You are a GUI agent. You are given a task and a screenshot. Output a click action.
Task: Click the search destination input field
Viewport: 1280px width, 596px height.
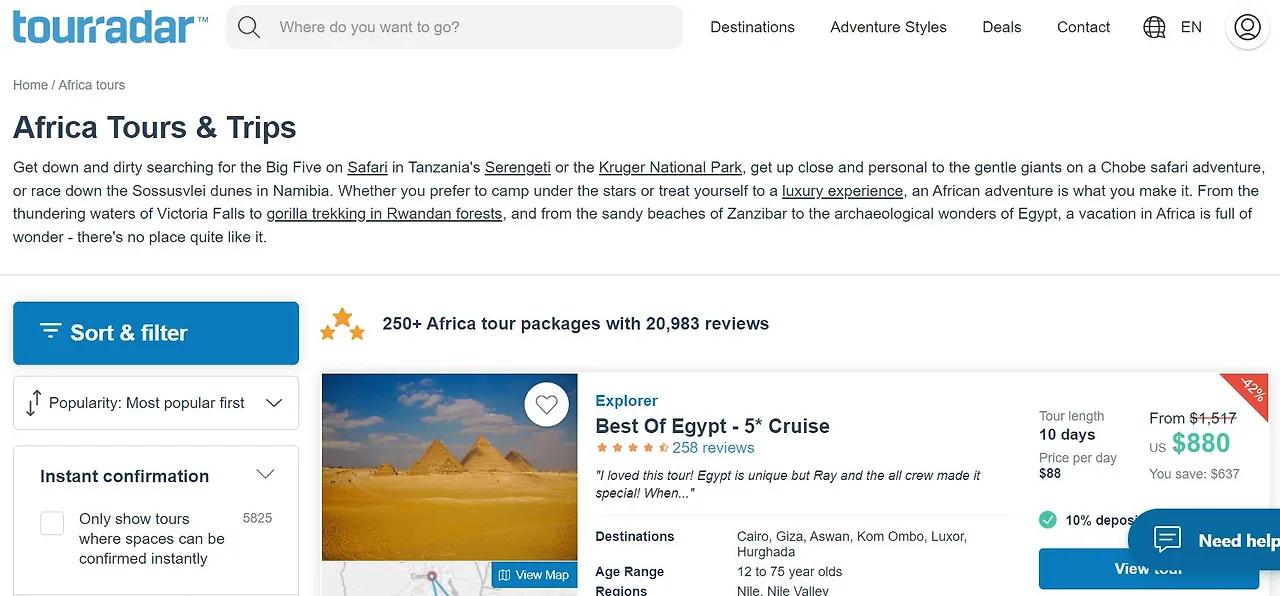click(470, 28)
